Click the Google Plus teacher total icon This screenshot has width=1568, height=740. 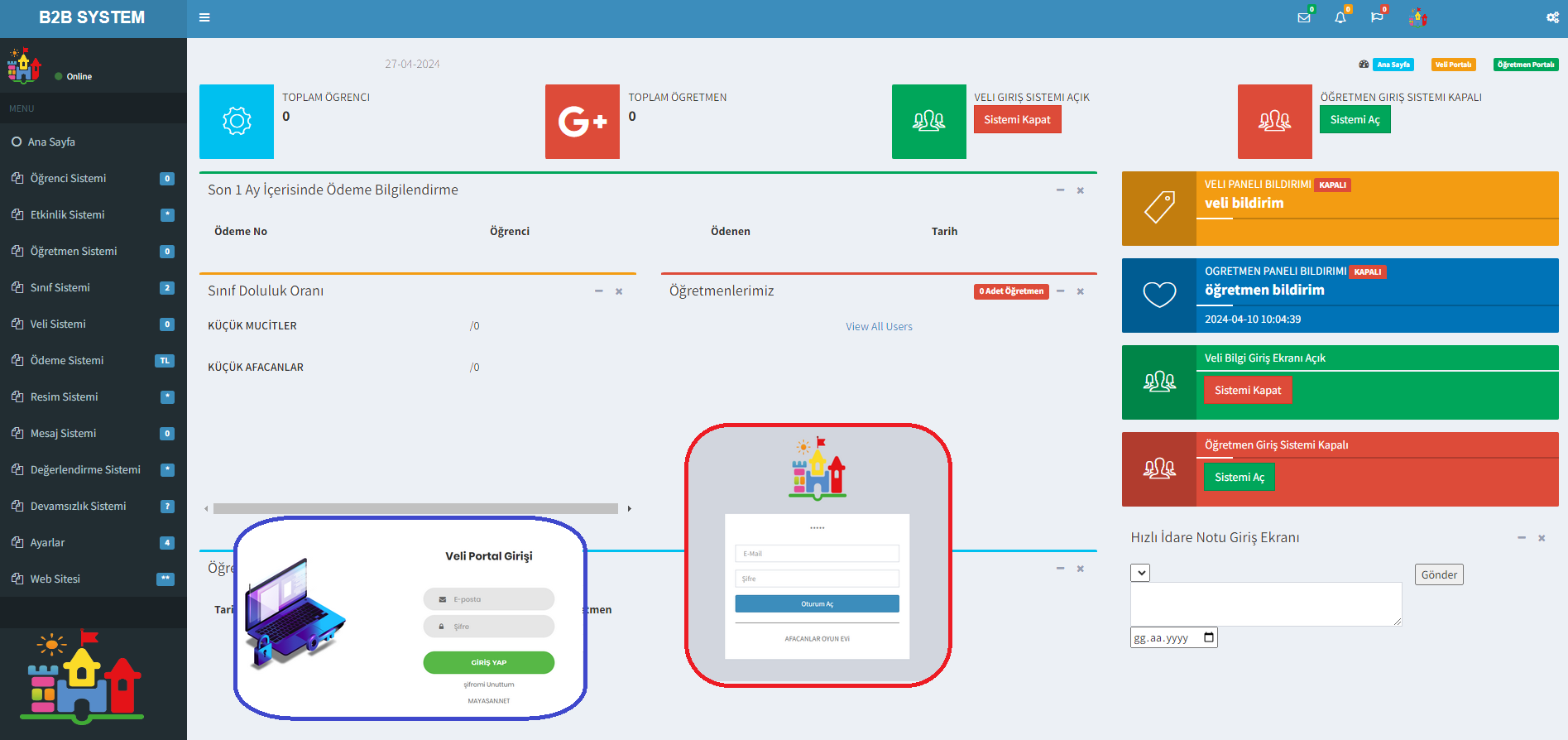pos(582,122)
